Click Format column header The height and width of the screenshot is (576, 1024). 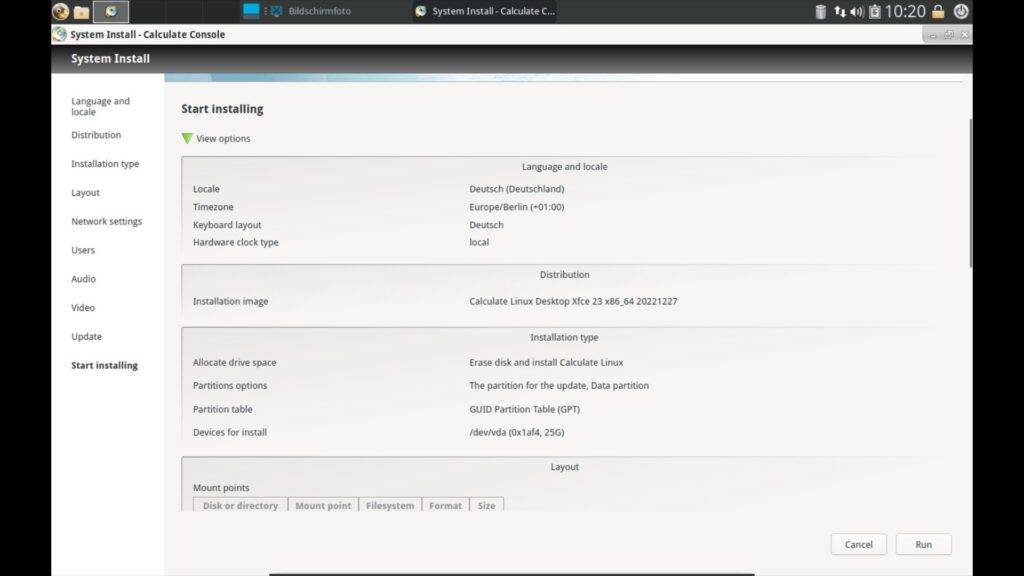pos(445,505)
